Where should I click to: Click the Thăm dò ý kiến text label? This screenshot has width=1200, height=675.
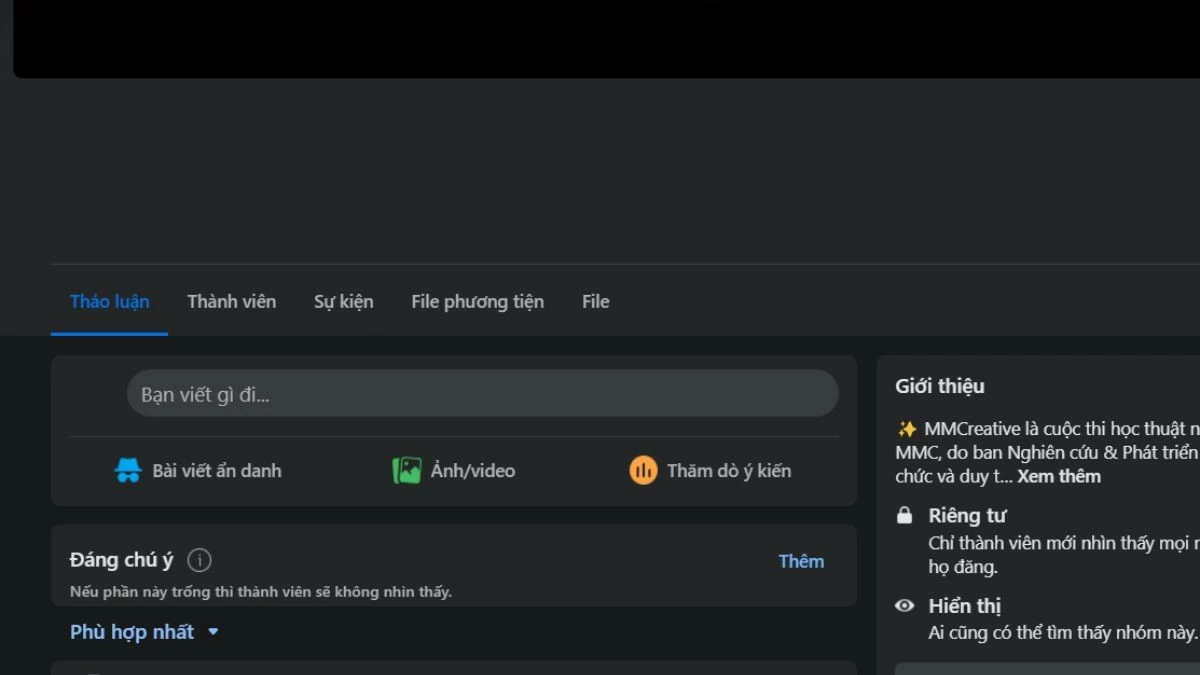tap(728, 471)
